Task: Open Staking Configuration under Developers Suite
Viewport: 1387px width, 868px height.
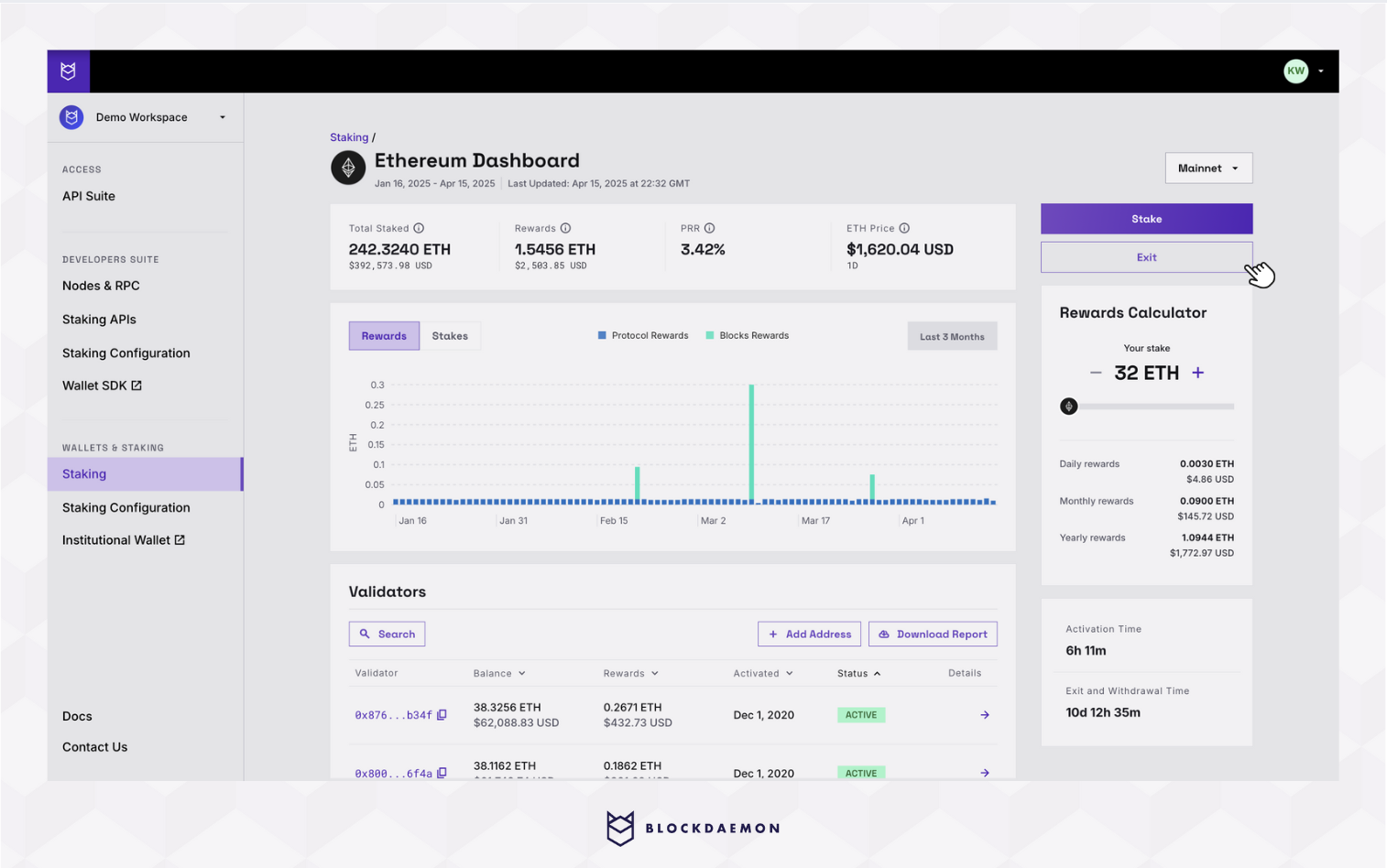Action: 126,353
